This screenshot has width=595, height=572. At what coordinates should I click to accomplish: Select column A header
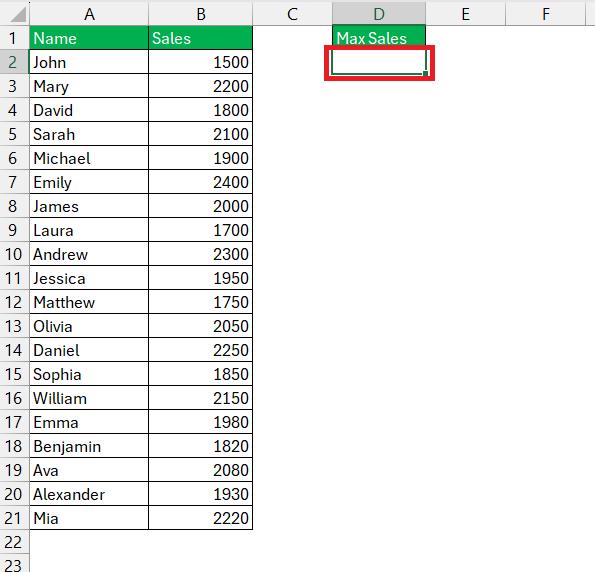click(x=89, y=14)
